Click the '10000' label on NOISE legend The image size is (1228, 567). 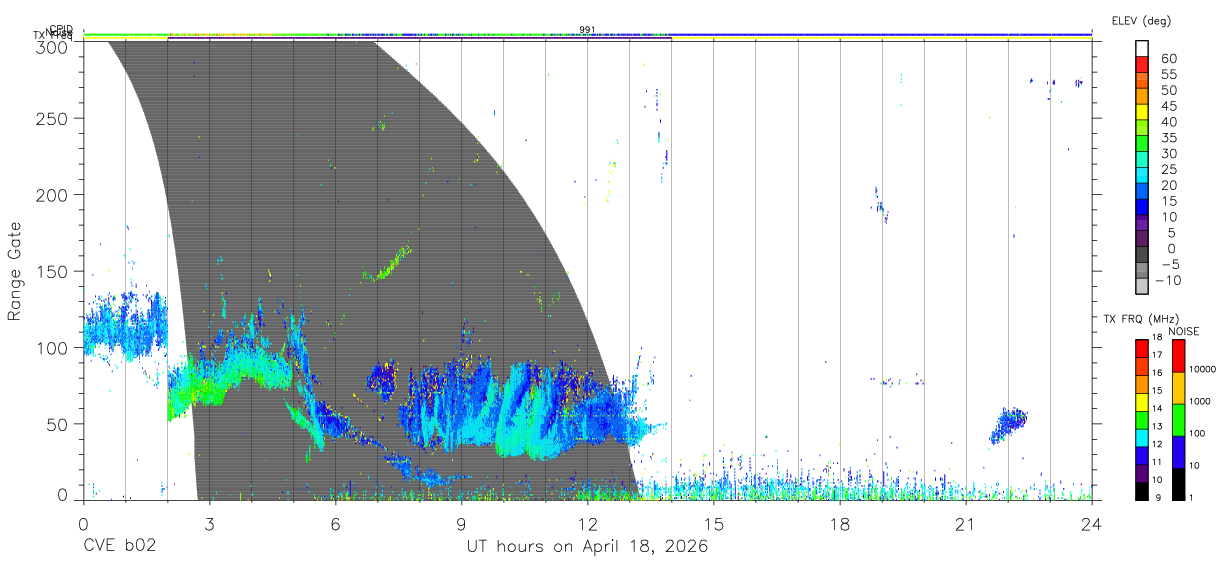click(x=1202, y=369)
